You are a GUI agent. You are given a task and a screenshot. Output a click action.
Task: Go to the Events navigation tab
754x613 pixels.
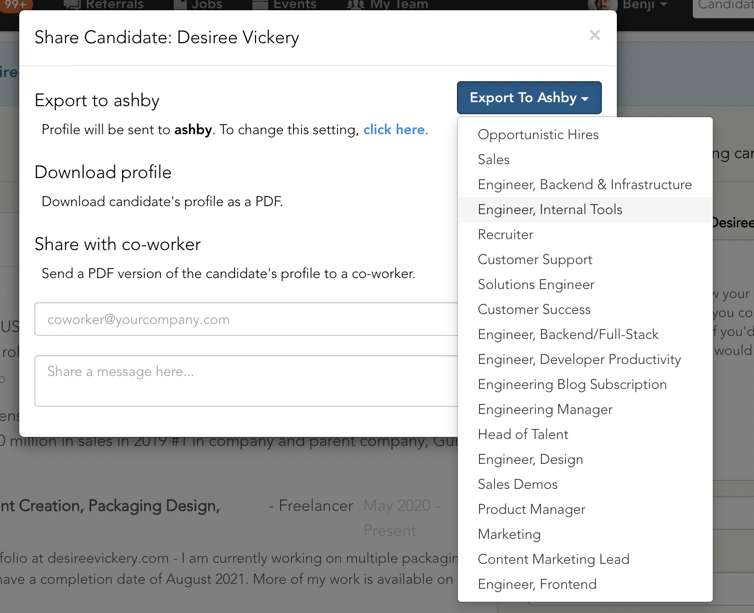click(x=284, y=5)
